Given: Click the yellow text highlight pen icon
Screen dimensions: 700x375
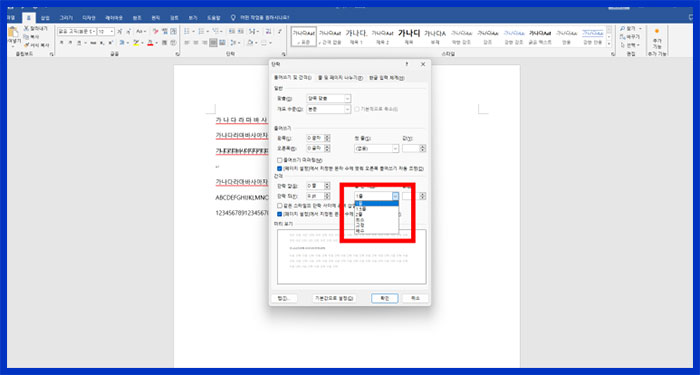Looking at the screenshot, I should click(x=136, y=43).
